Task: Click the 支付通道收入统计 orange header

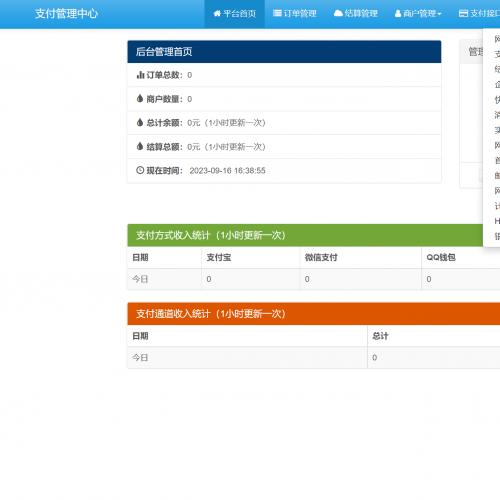Action: (314, 314)
